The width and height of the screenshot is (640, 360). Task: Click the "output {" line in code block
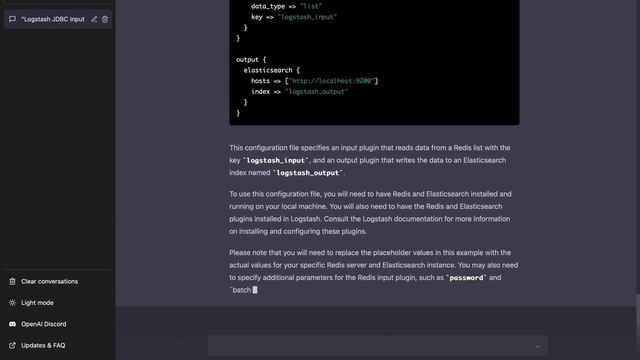(251, 60)
